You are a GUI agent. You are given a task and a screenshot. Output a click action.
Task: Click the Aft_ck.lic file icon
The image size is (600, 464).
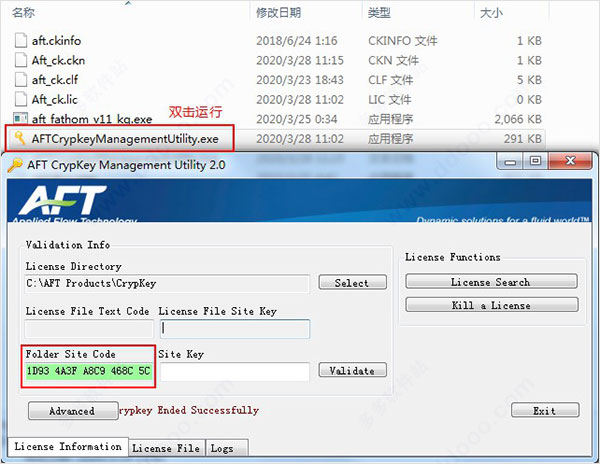click(21, 99)
